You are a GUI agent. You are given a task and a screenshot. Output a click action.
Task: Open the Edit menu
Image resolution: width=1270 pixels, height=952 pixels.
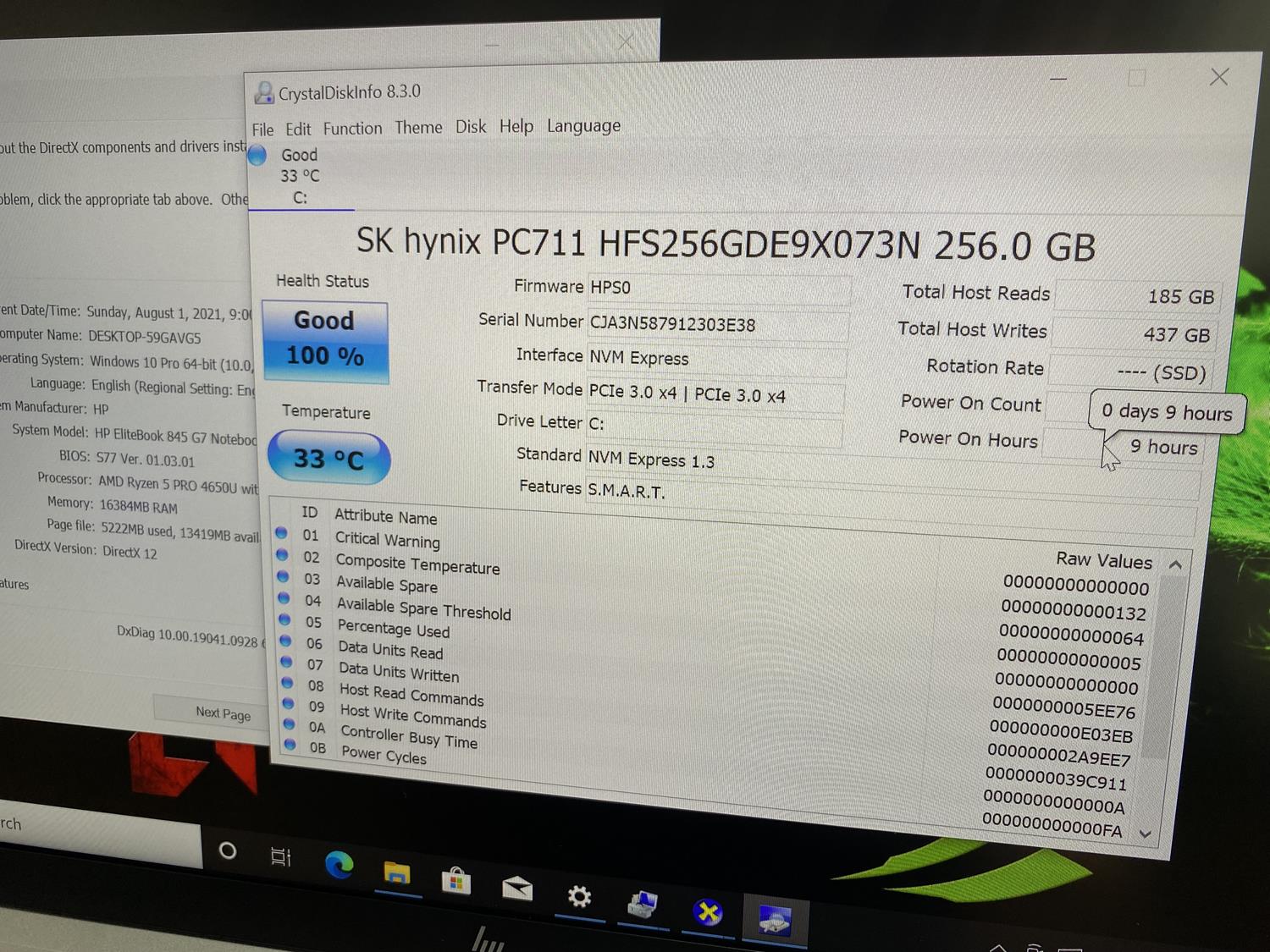tap(298, 129)
